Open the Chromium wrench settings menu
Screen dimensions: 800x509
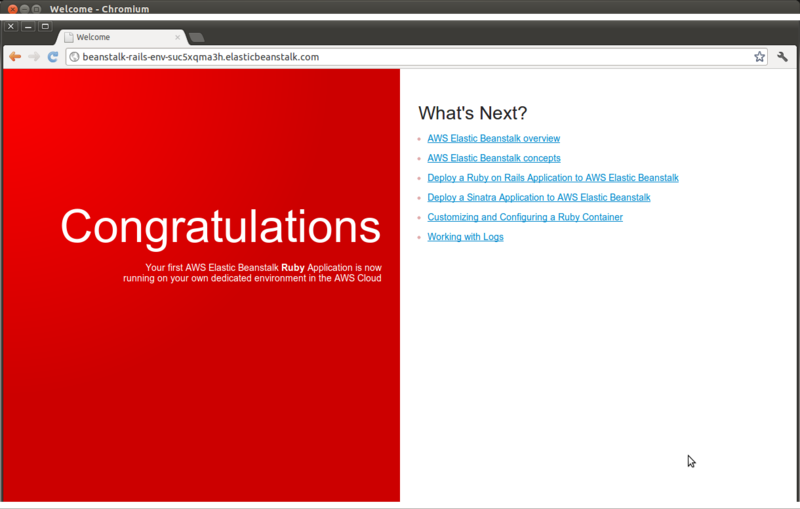pos(782,57)
